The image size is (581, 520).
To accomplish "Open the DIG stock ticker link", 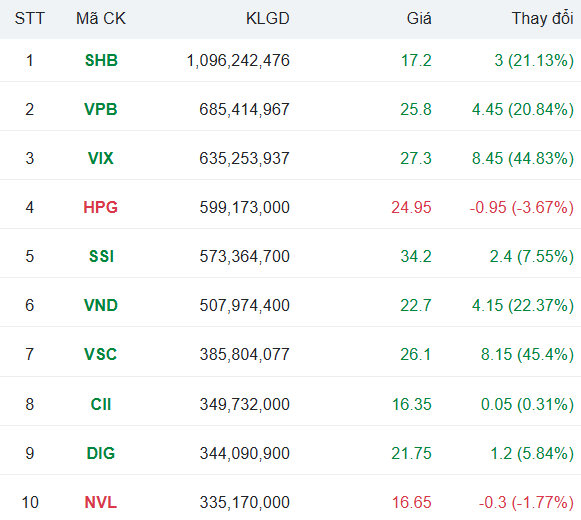I will pos(101,453).
